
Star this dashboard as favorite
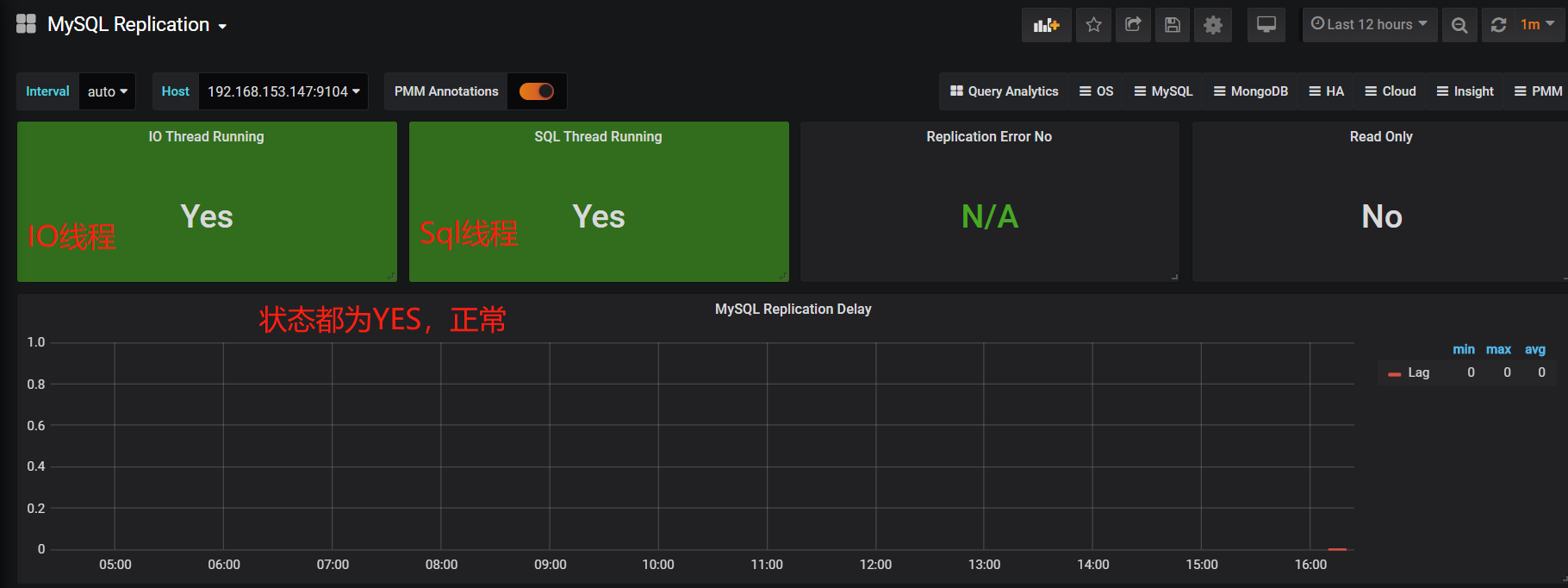(1093, 25)
